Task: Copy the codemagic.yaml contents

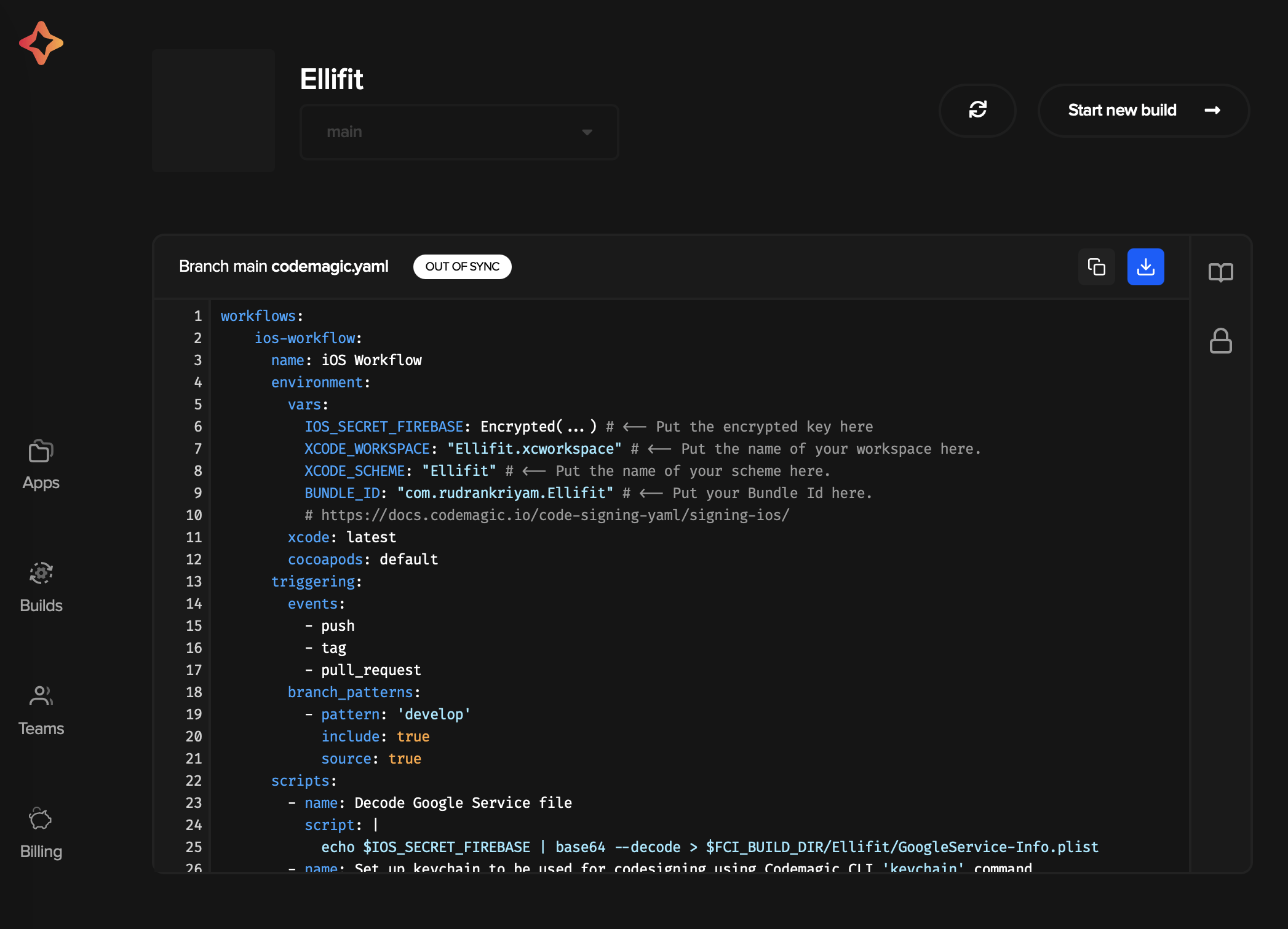Action: click(1096, 267)
